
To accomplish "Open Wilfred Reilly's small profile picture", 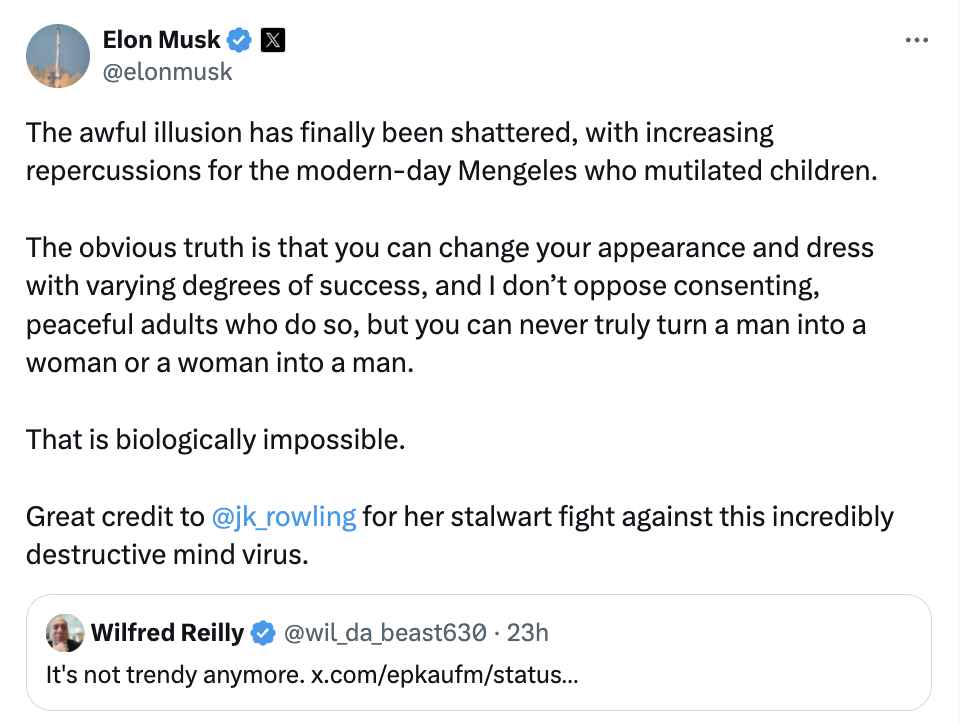I will tap(65, 633).
